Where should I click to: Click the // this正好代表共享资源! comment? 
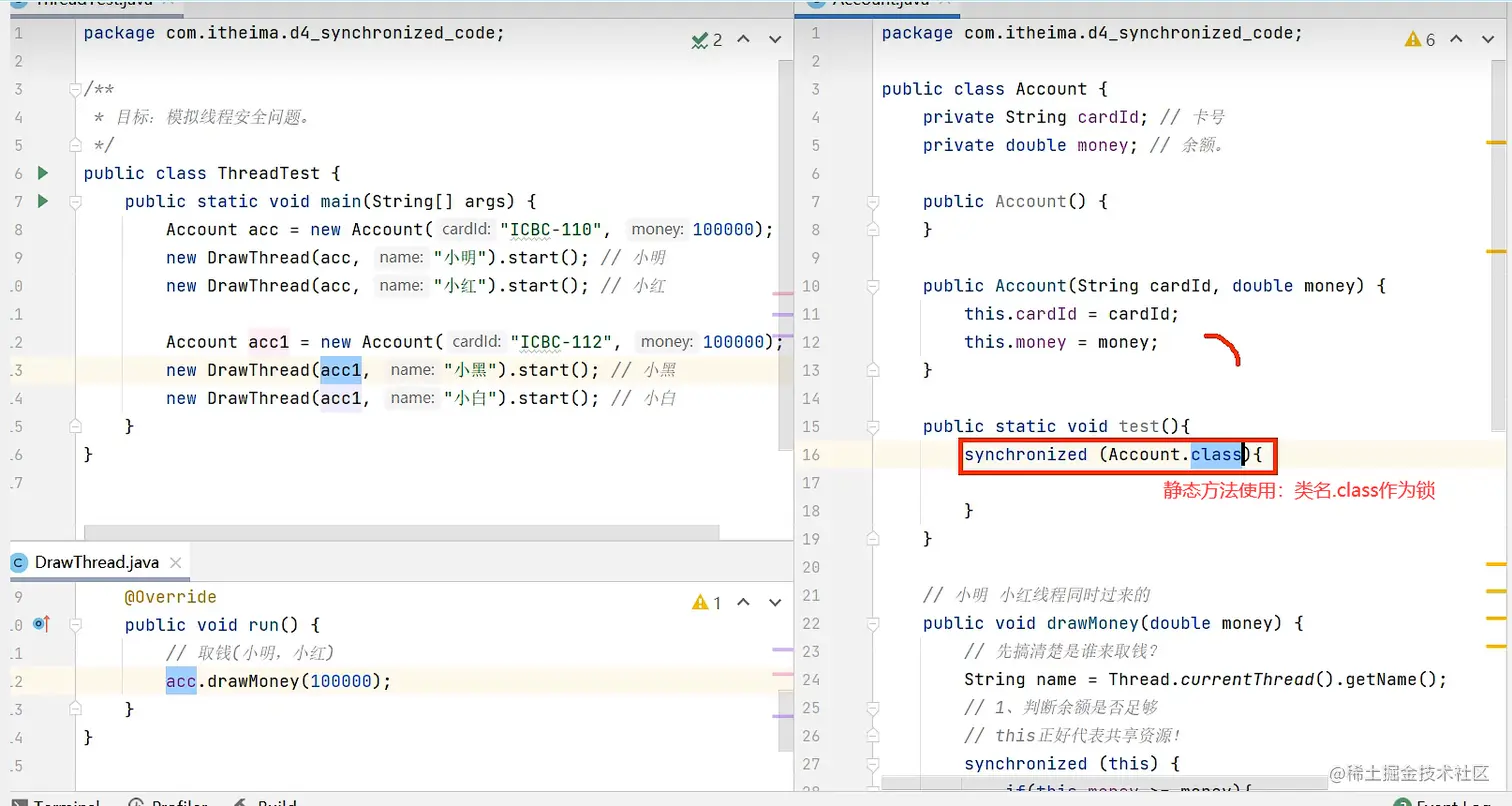[x=1073, y=736]
